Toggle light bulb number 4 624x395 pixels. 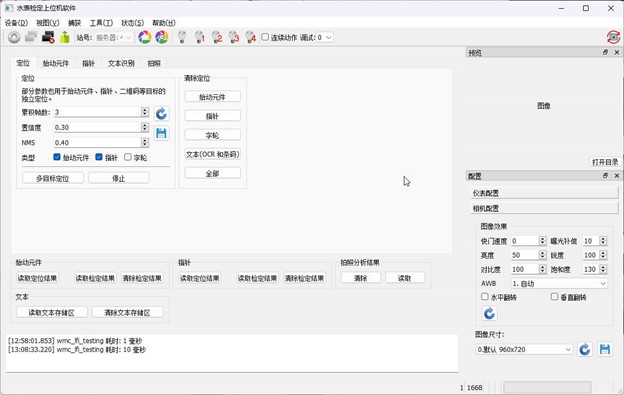pos(251,37)
